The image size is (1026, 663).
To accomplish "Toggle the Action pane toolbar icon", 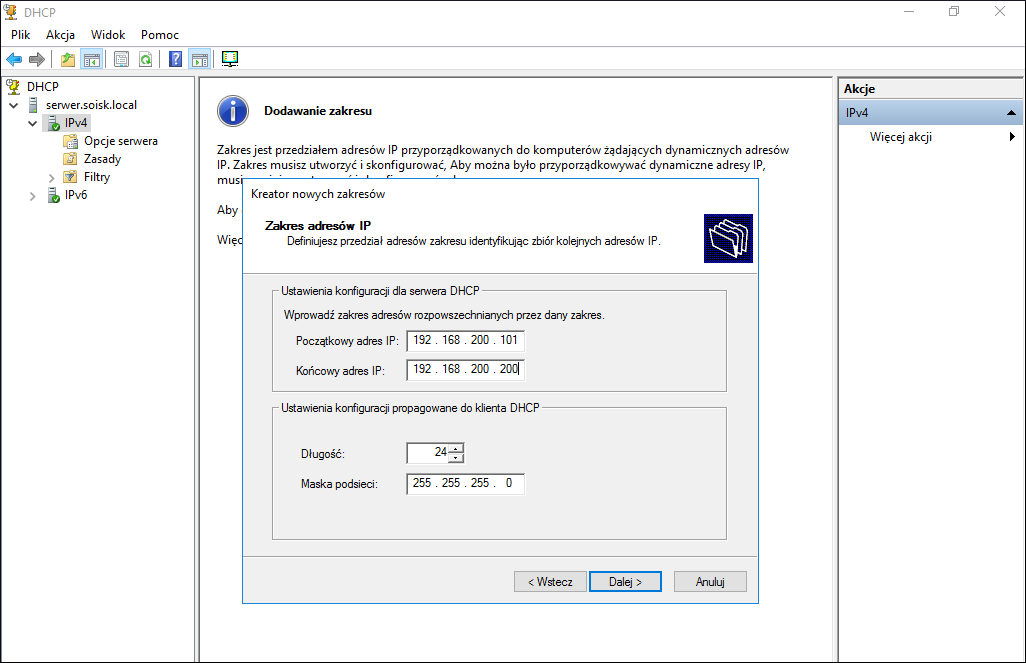I will point(200,60).
